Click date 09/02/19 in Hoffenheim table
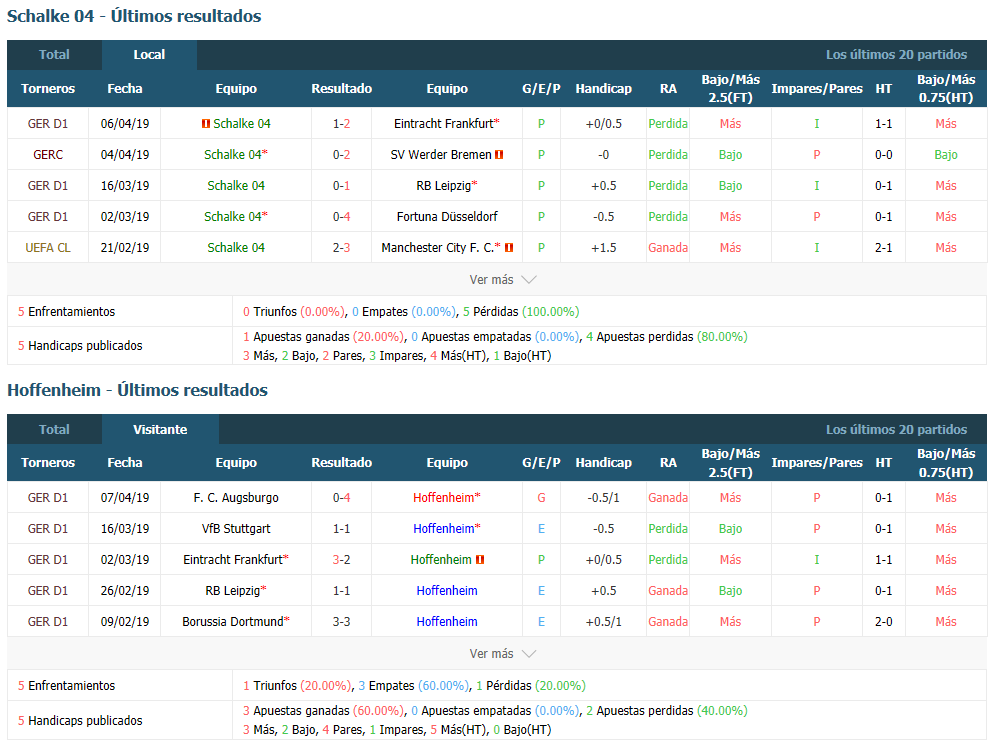The width and height of the screenshot is (996, 746). 125,622
